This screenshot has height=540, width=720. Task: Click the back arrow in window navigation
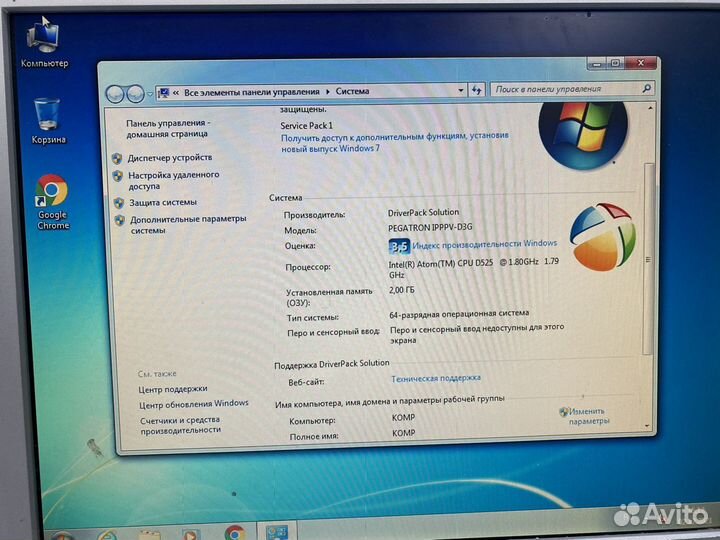[x=114, y=93]
